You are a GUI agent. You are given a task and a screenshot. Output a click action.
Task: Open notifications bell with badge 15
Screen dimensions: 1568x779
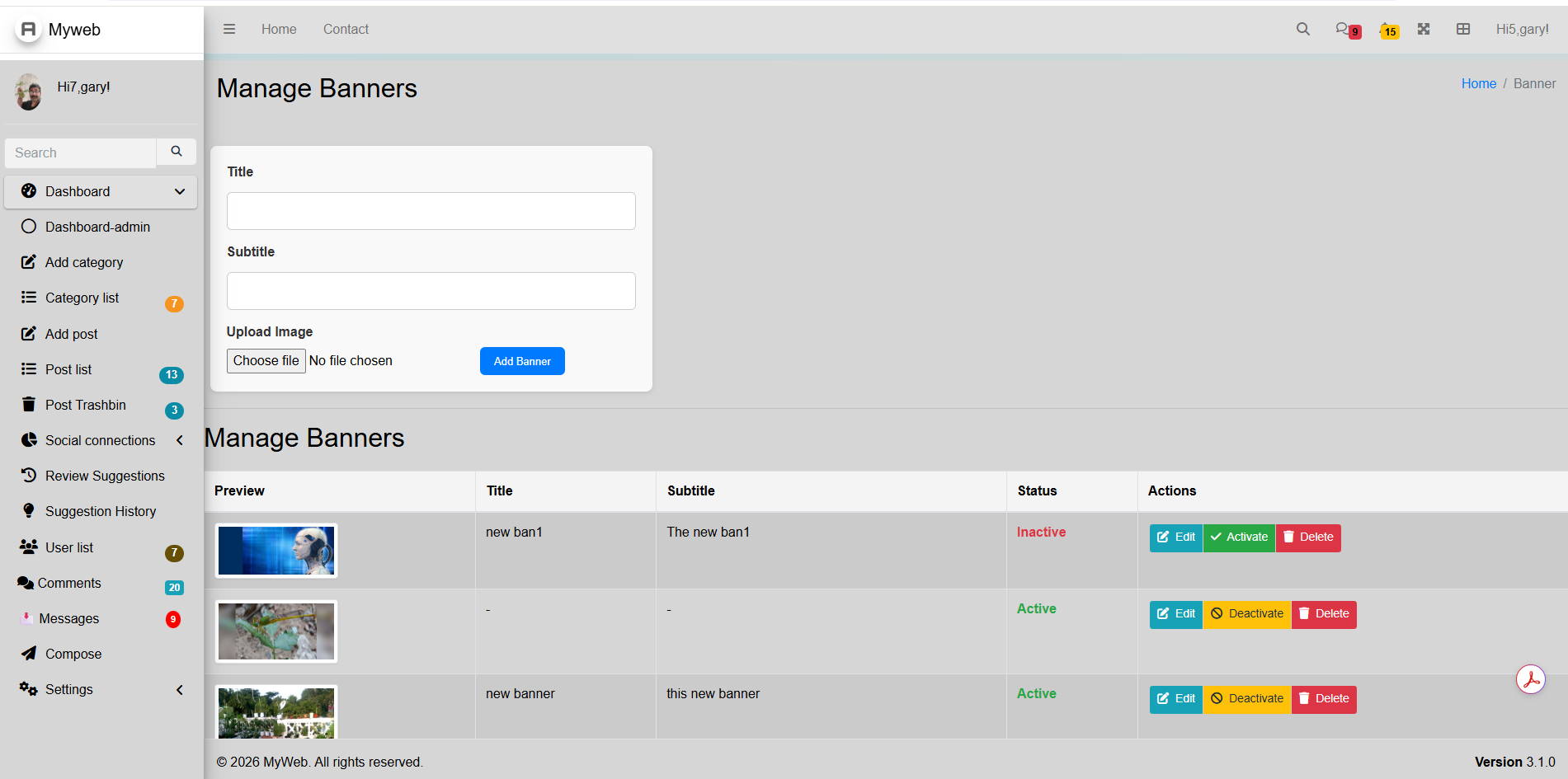tap(1389, 31)
